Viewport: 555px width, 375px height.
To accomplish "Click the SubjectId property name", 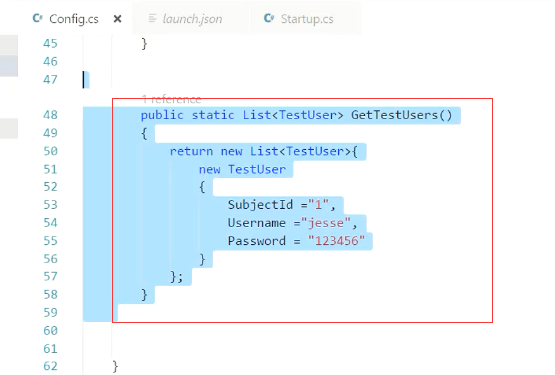I will (260, 205).
